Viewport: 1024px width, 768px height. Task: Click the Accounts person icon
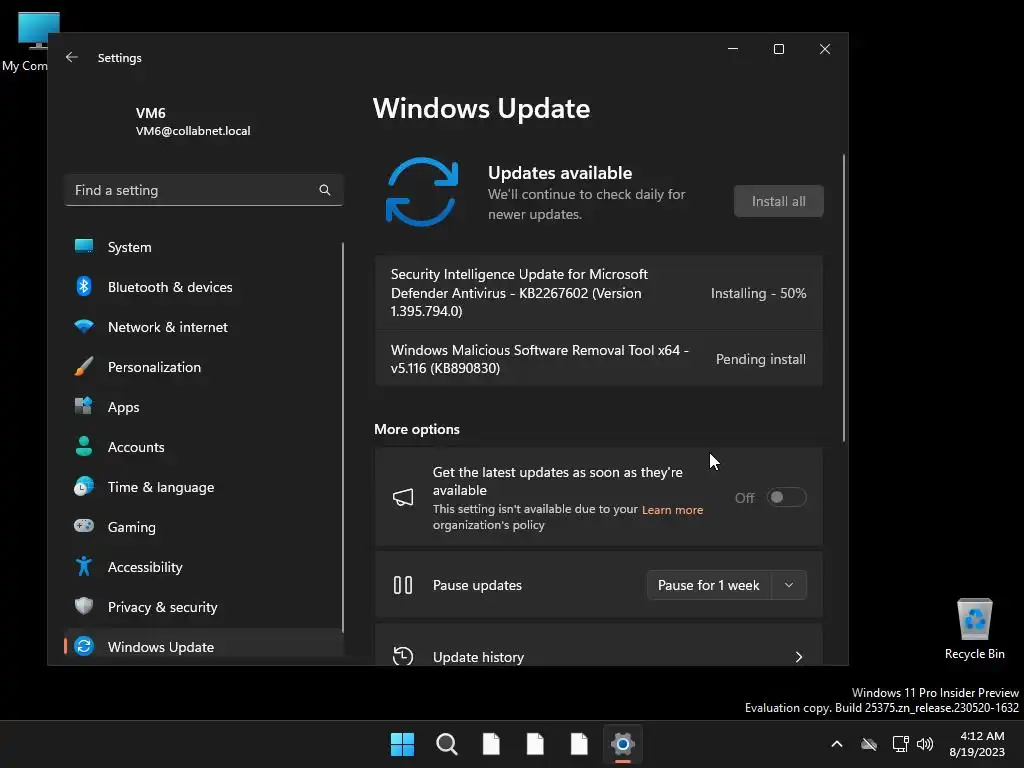click(x=84, y=446)
